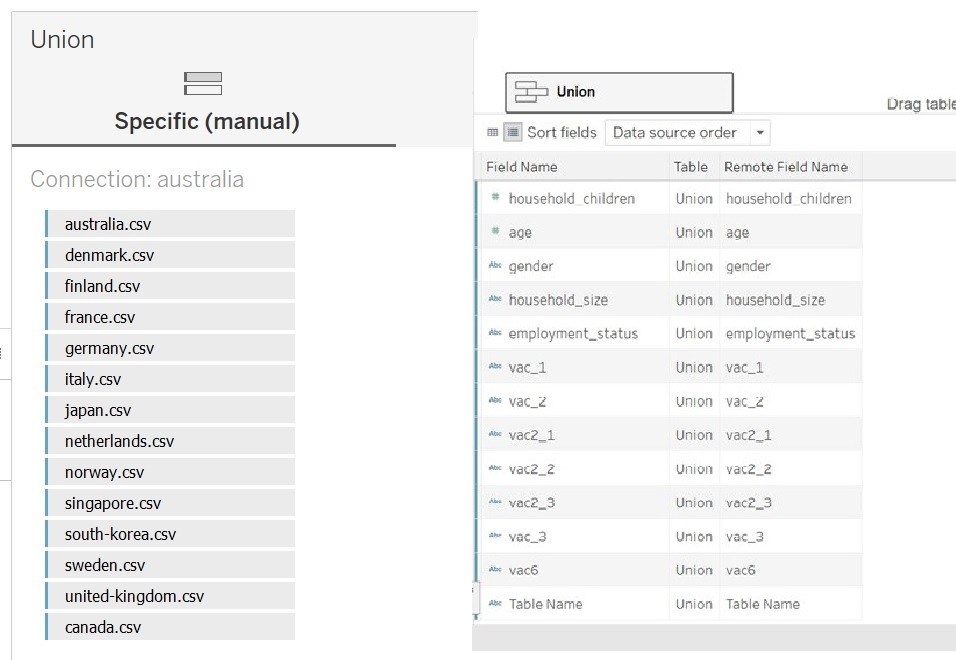This screenshot has height=660, width=956.
Task: Click the household_size field name
Action: [557, 300]
